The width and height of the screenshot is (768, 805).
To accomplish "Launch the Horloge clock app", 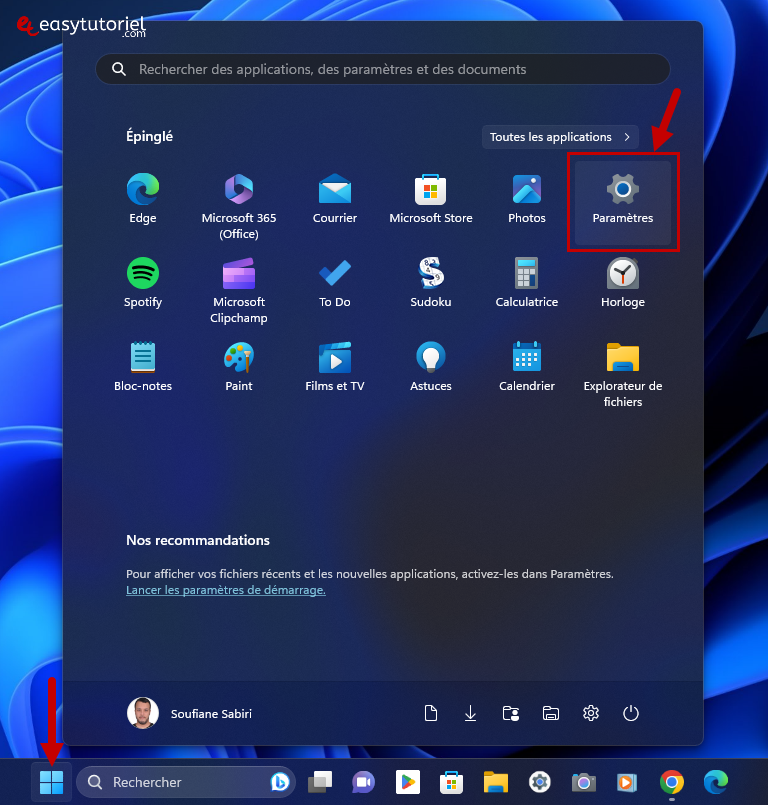I will (623, 283).
